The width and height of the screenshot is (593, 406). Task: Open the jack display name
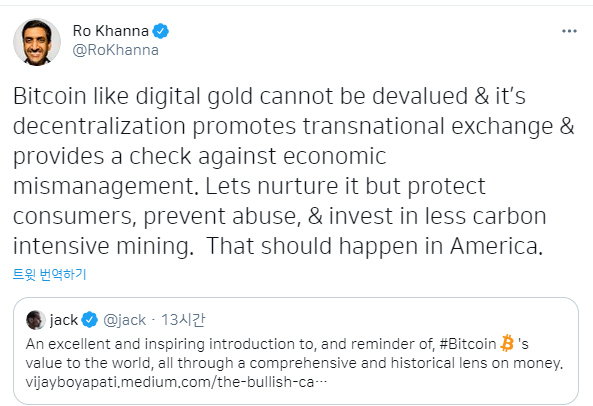[64, 320]
